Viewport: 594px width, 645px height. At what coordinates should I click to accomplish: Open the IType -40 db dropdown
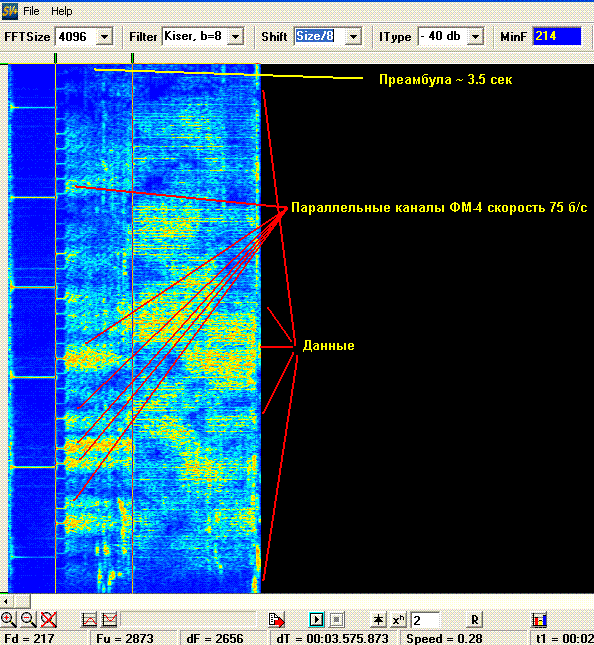pyautogui.click(x=475, y=37)
